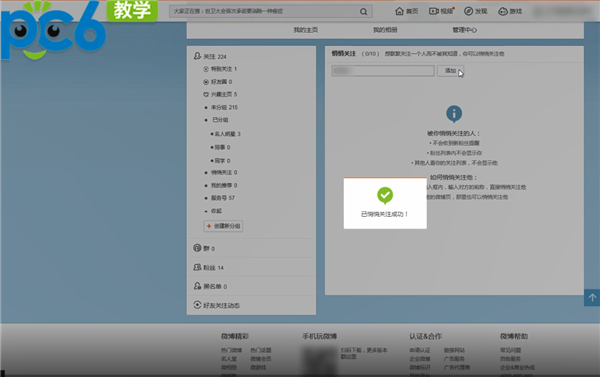The image size is (600, 377).
Task: Click the nickname input field beside 添加
Action: point(383,71)
